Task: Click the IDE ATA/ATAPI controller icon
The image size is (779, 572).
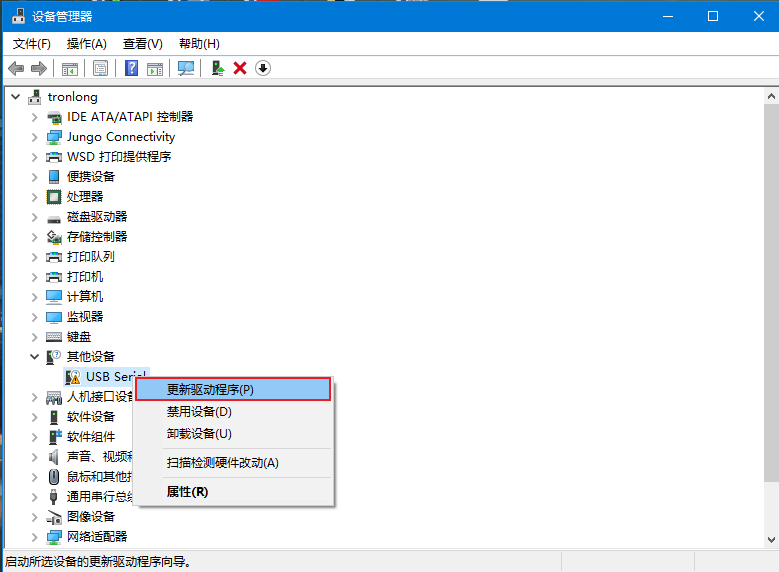Action: 54,117
